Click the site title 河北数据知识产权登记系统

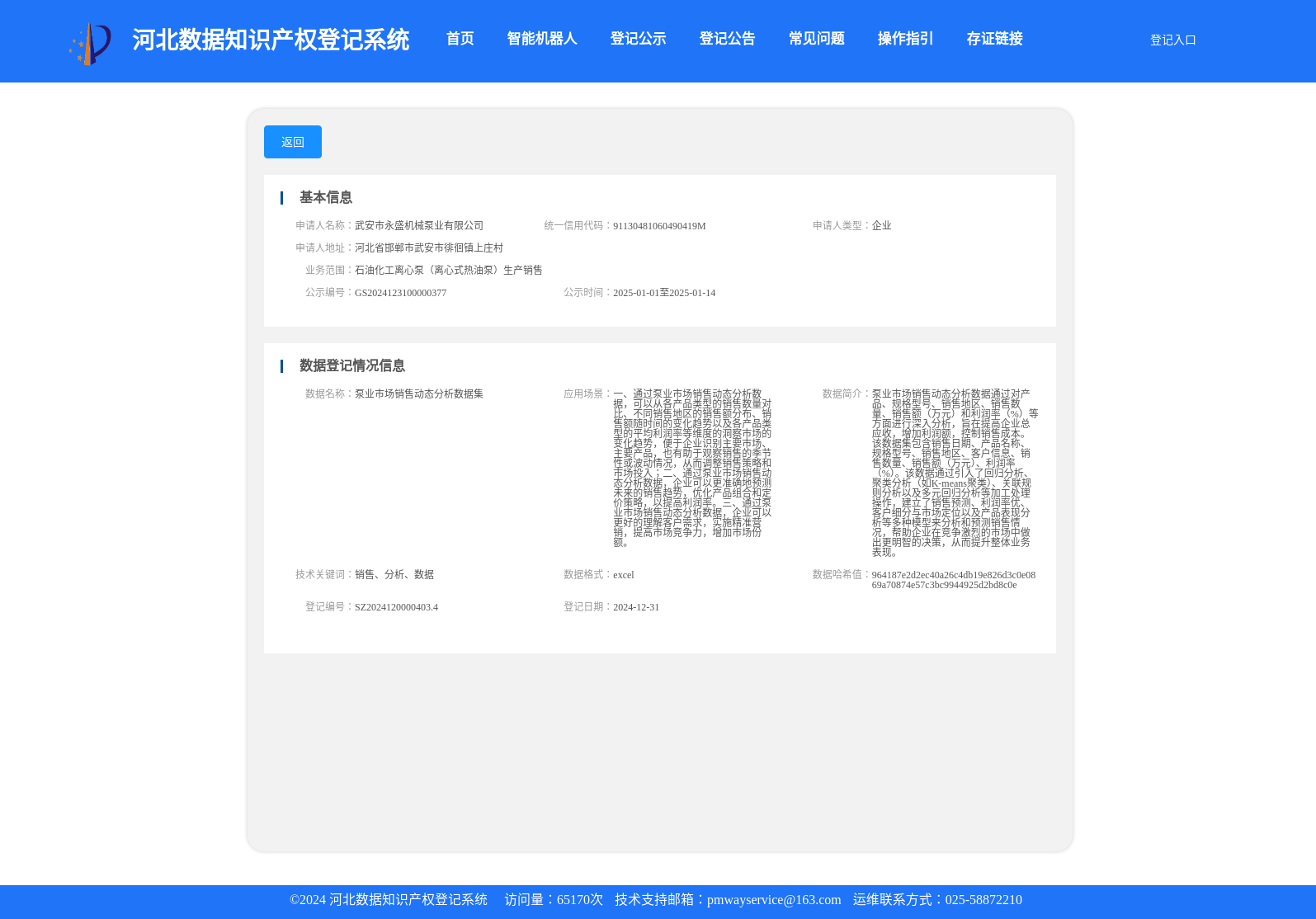[271, 40]
